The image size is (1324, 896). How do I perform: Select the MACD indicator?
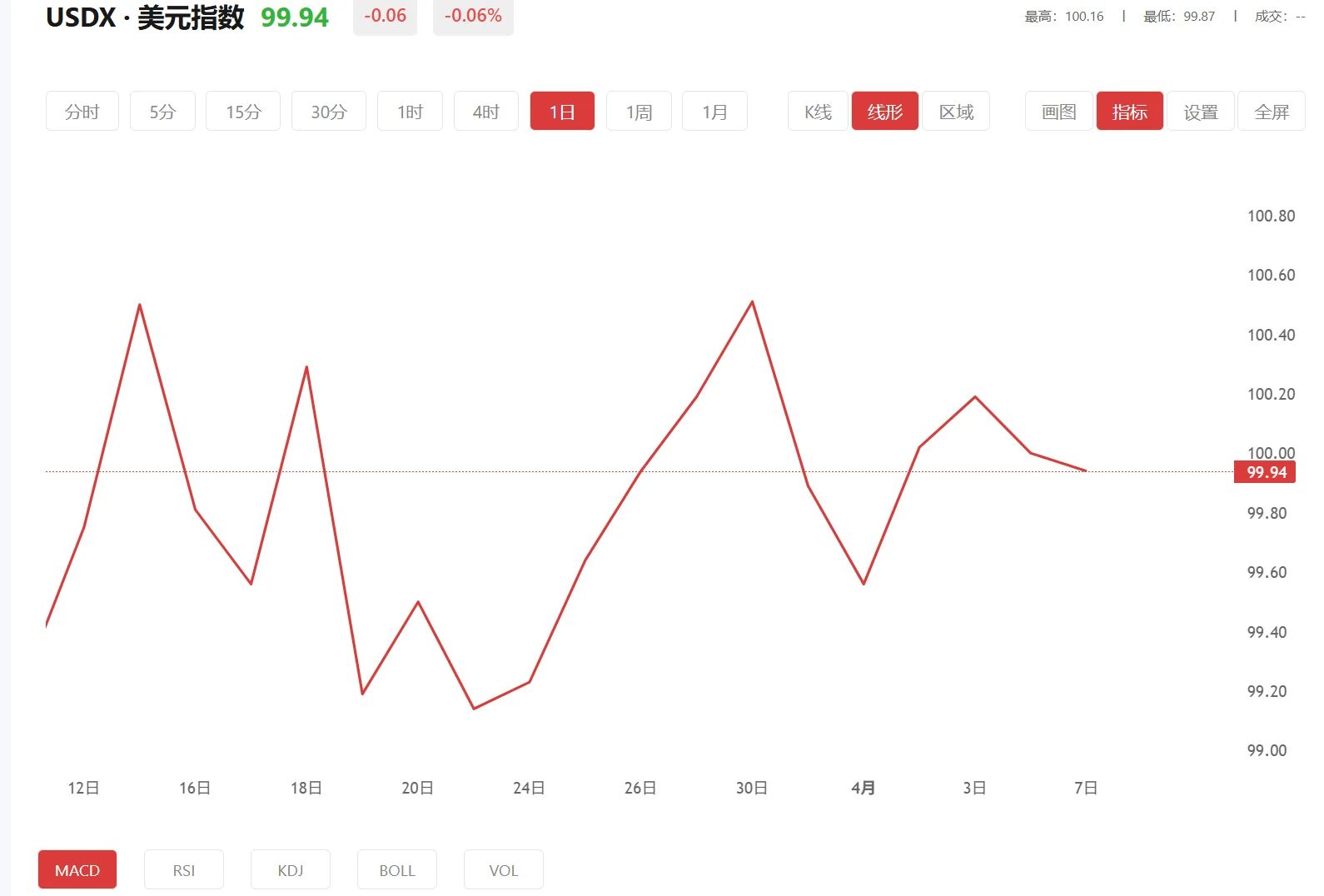(x=77, y=870)
